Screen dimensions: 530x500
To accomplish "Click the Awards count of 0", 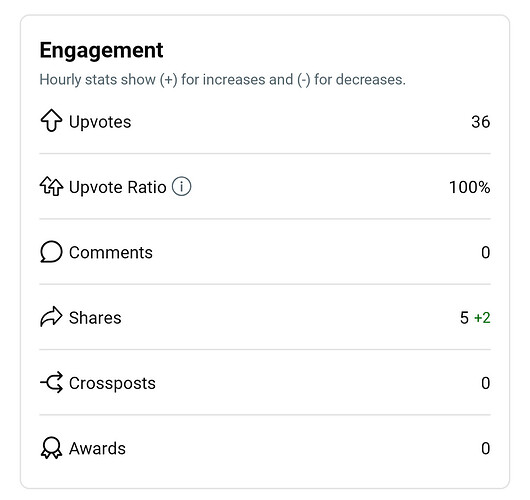I will coord(486,449).
